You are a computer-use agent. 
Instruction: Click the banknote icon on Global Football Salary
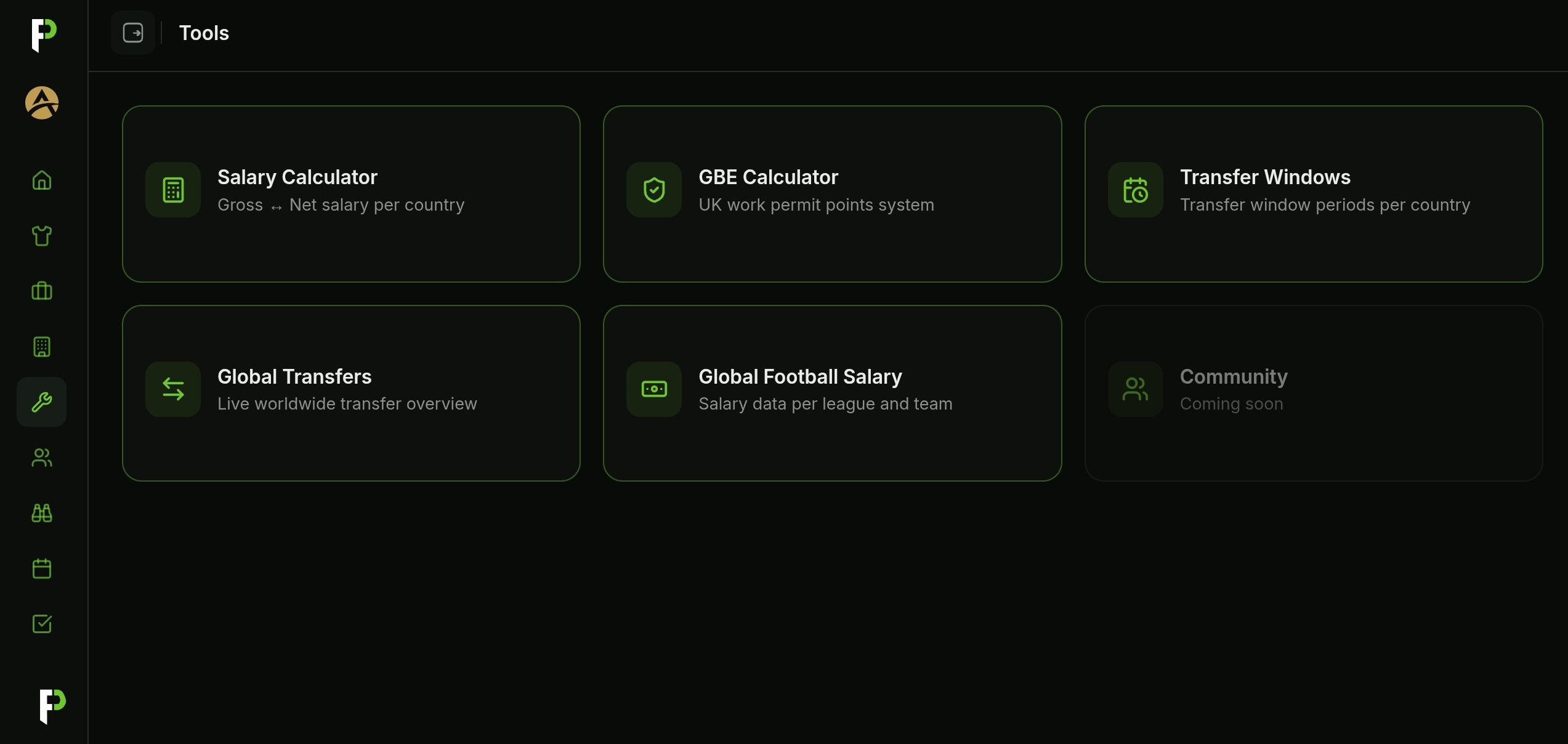coord(654,389)
